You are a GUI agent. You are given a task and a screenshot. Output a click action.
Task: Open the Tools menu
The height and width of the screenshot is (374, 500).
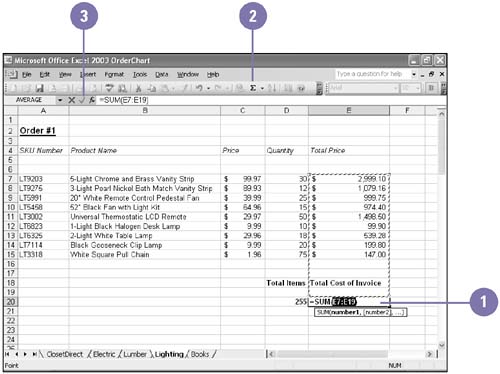coord(140,74)
